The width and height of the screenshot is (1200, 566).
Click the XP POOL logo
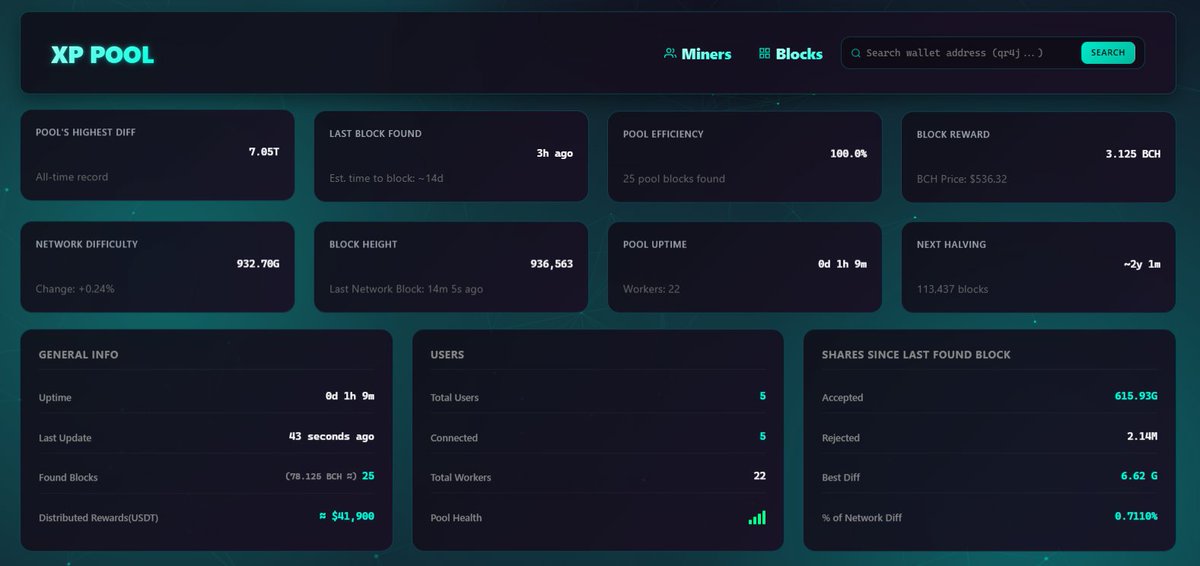tap(103, 55)
